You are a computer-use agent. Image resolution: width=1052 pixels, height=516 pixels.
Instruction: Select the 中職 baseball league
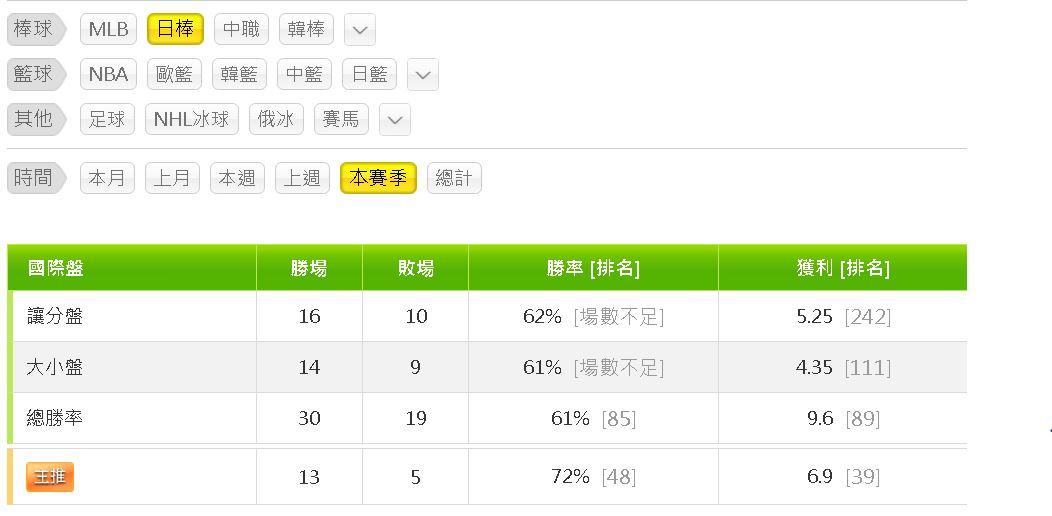click(241, 29)
